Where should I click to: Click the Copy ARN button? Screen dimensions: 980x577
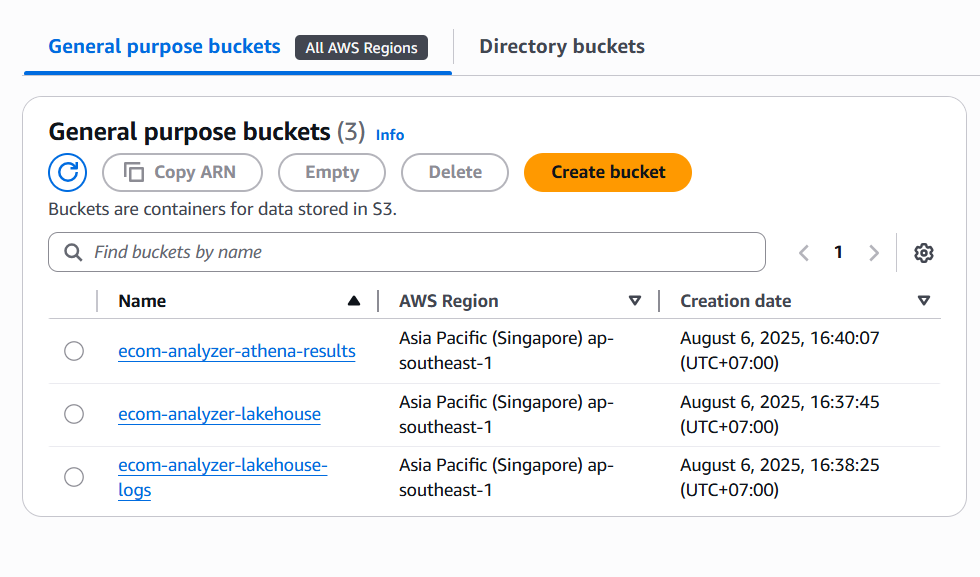click(x=182, y=172)
